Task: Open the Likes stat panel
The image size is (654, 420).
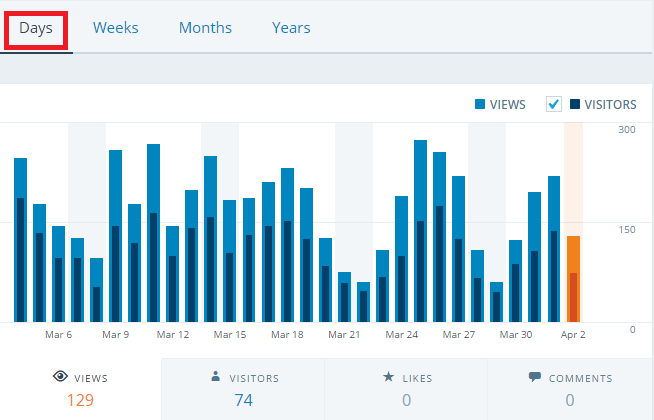Action: pyautogui.click(x=406, y=390)
